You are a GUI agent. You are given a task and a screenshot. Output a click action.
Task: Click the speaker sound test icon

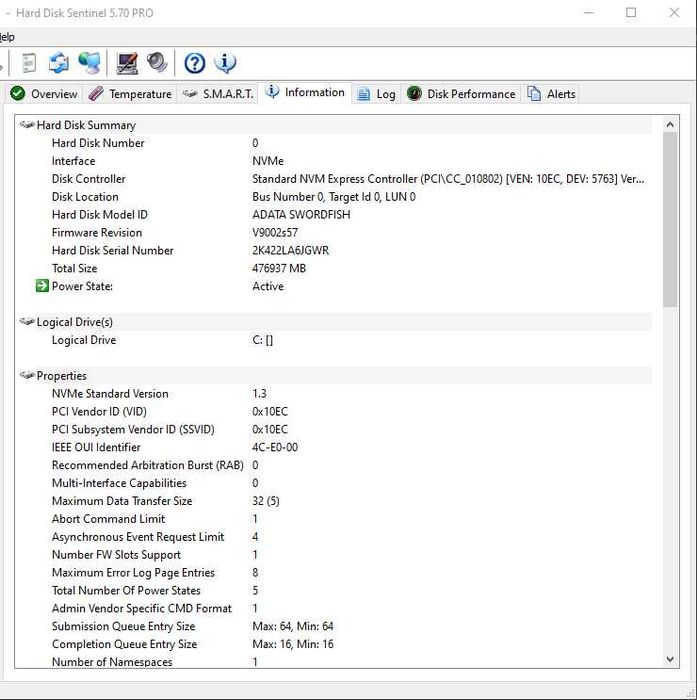157,62
